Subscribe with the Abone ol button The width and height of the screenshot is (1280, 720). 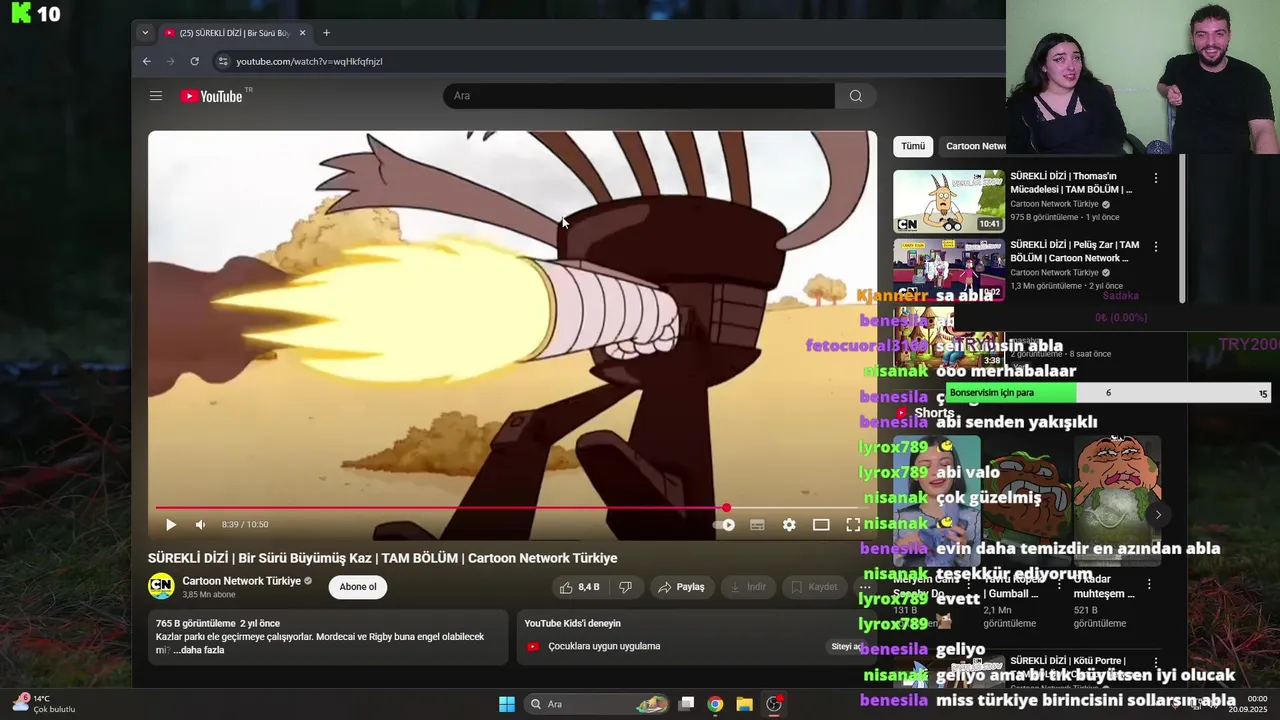358,587
